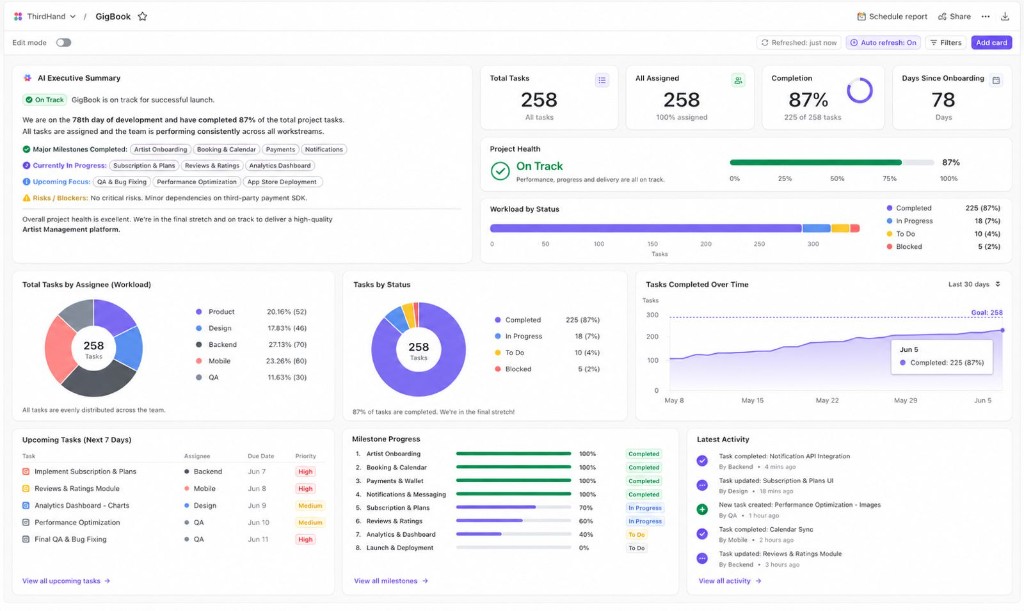
Task: Click the Add card button
Action: tap(991, 42)
